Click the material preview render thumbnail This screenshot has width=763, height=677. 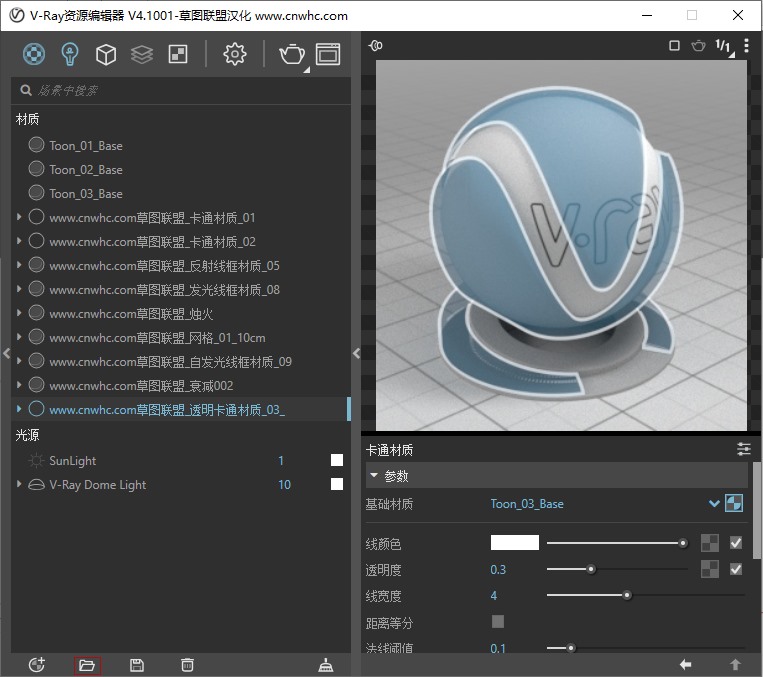click(561, 245)
